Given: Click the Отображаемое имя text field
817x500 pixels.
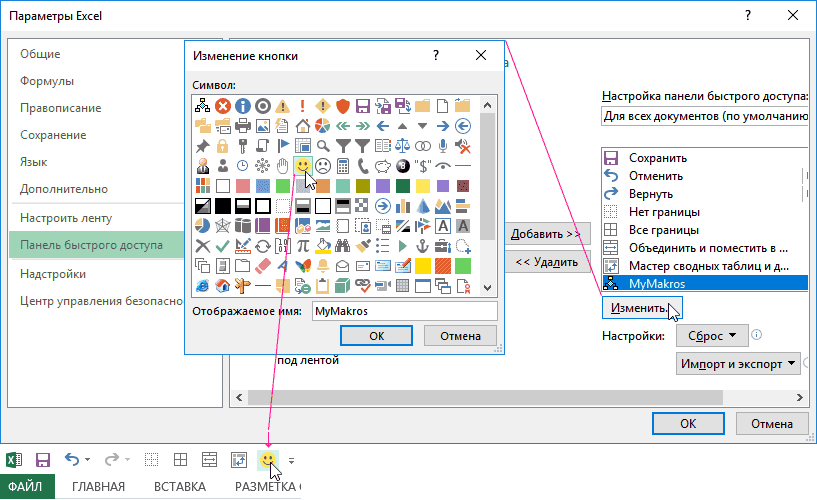Looking at the screenshot, I should pyautogui.click(x=403, y=311).
